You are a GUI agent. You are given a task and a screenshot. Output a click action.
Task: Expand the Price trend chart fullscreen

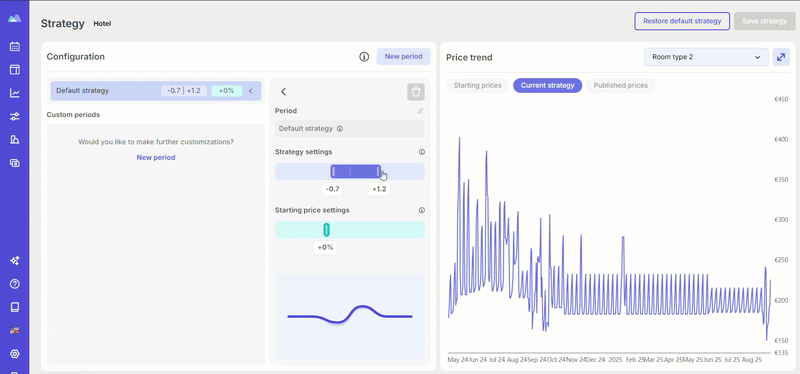[x=781, y=57]
